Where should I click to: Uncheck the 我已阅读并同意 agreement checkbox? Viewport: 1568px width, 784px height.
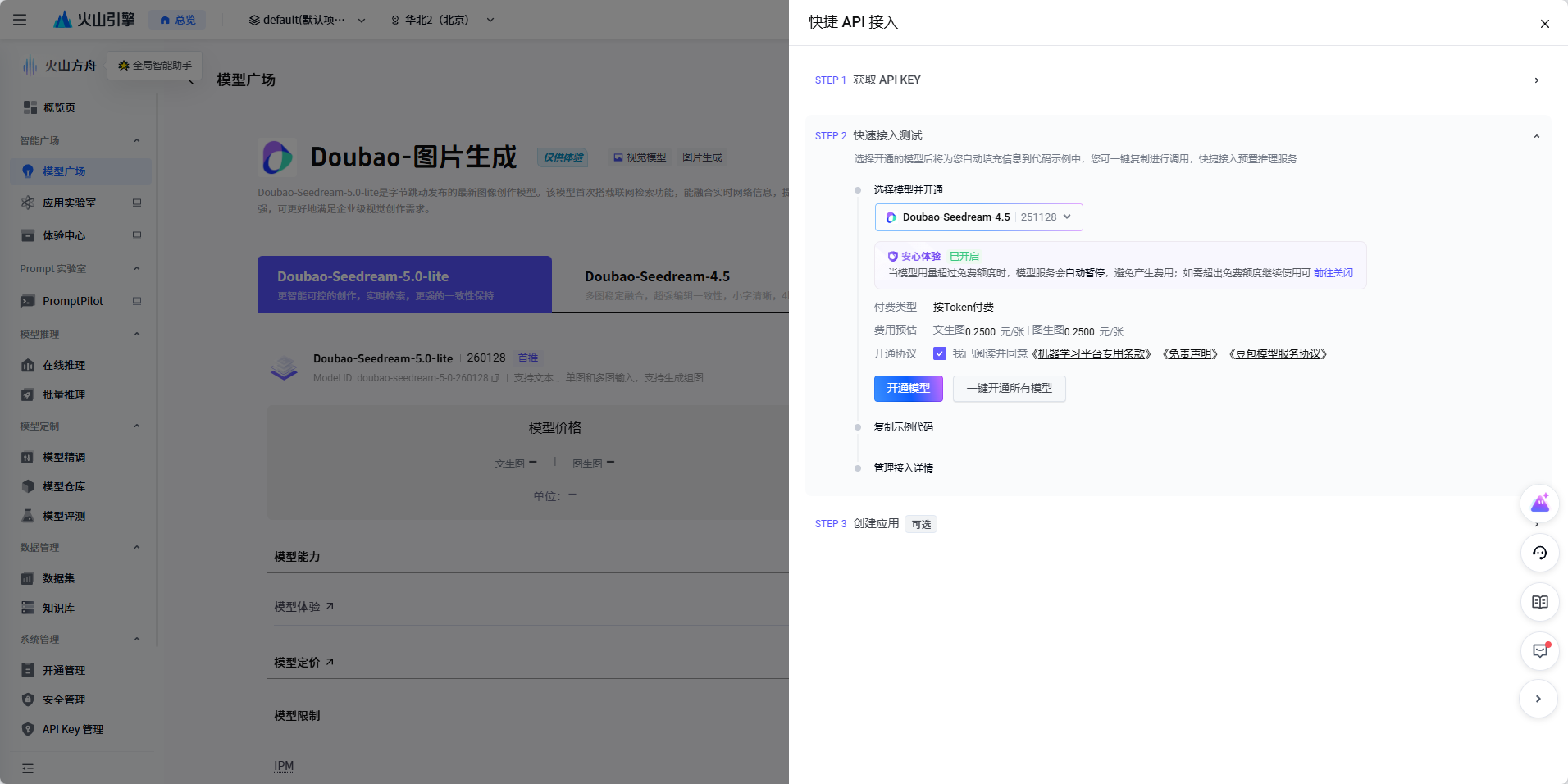tap(940, 353)
